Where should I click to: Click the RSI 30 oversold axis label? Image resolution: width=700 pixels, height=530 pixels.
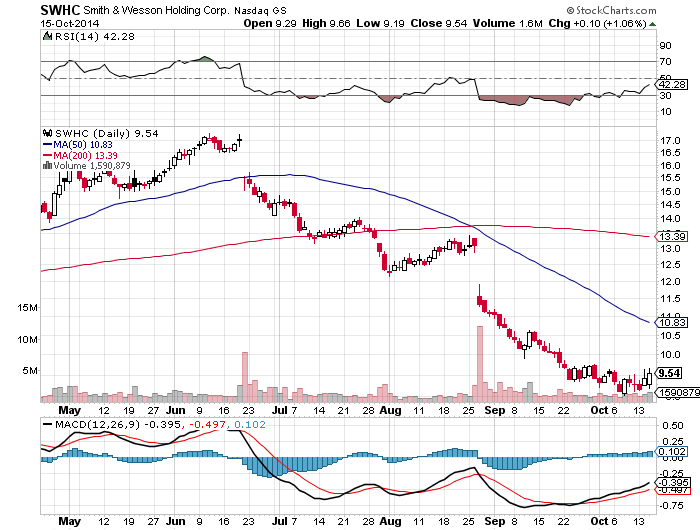[666, 96]
